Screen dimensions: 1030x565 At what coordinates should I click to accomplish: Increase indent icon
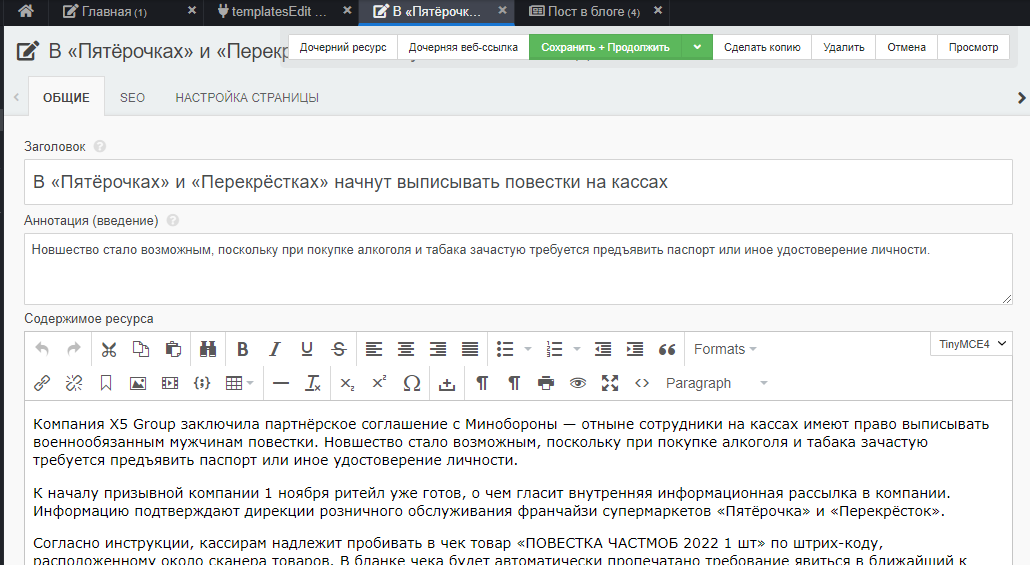click(635, 349)
